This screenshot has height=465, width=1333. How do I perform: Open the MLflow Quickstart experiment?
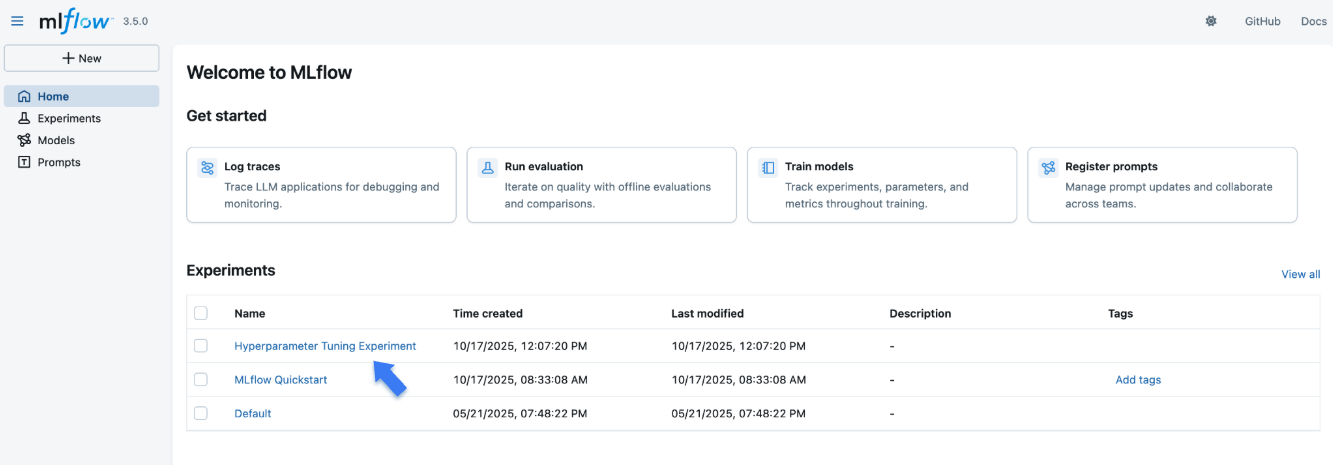click(281, 380)
